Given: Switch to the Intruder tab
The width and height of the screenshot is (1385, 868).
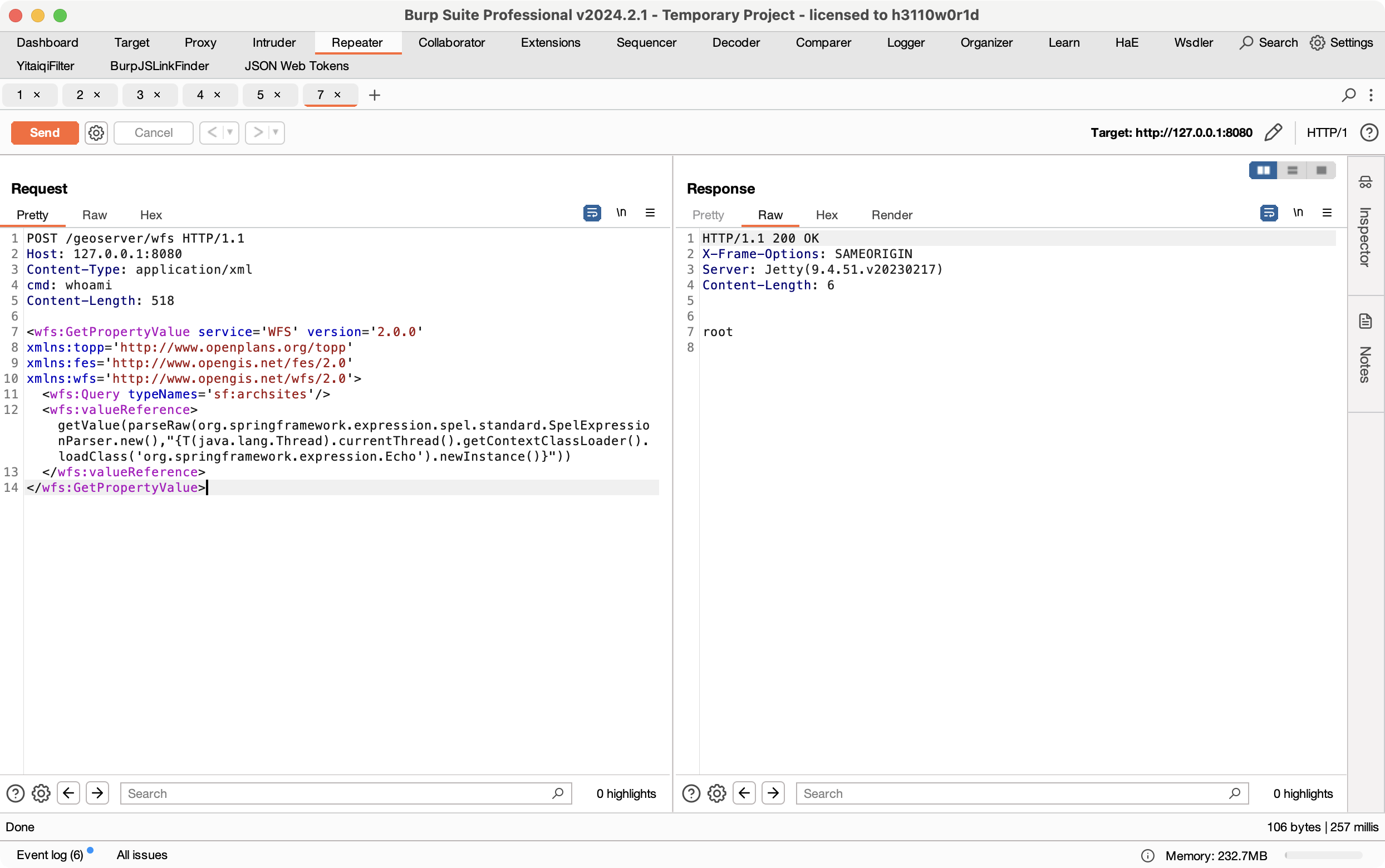Looking at the screenshot, I should pos(274,42).
